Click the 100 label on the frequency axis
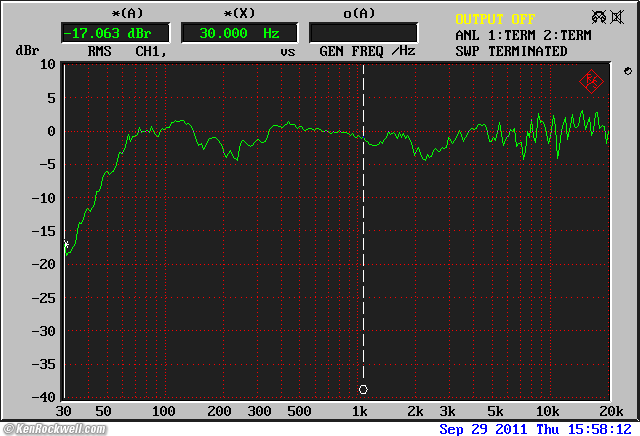The height and width of the screenshot is (436, 640). [164, 411]
